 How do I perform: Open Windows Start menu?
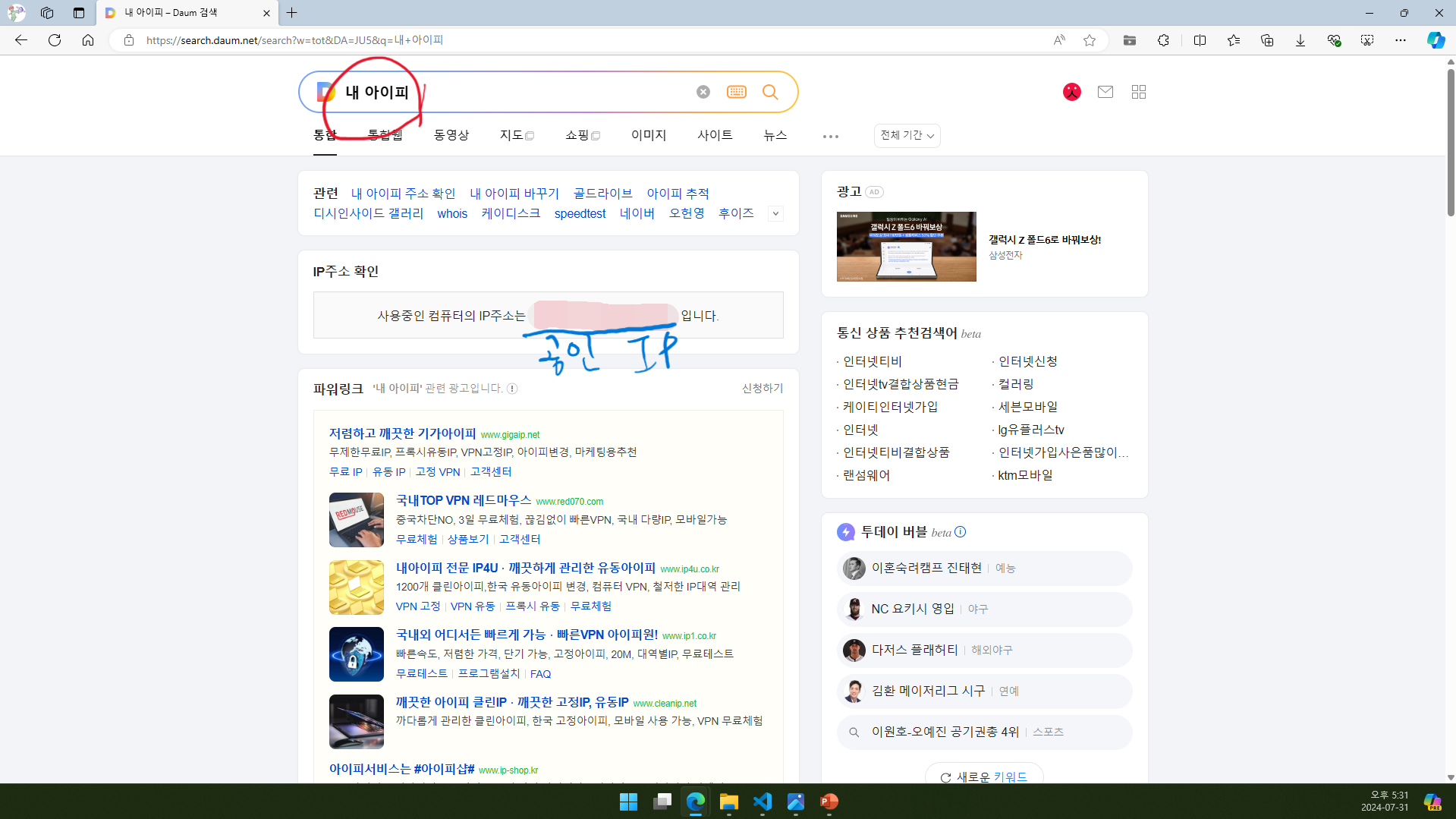[628, 802]
